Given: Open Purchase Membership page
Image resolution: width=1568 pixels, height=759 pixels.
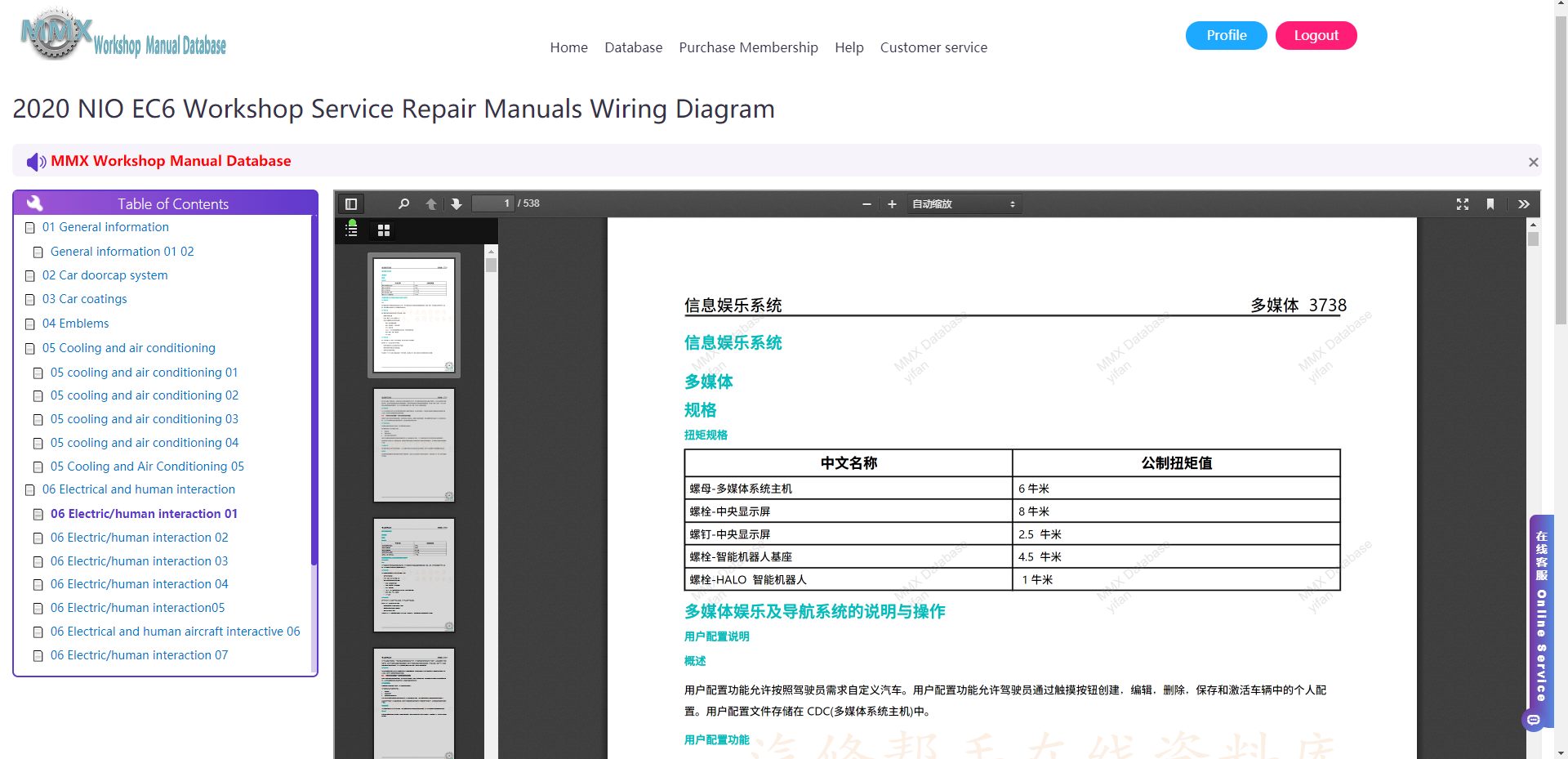Looking at the screenshot, I should 748,47.
